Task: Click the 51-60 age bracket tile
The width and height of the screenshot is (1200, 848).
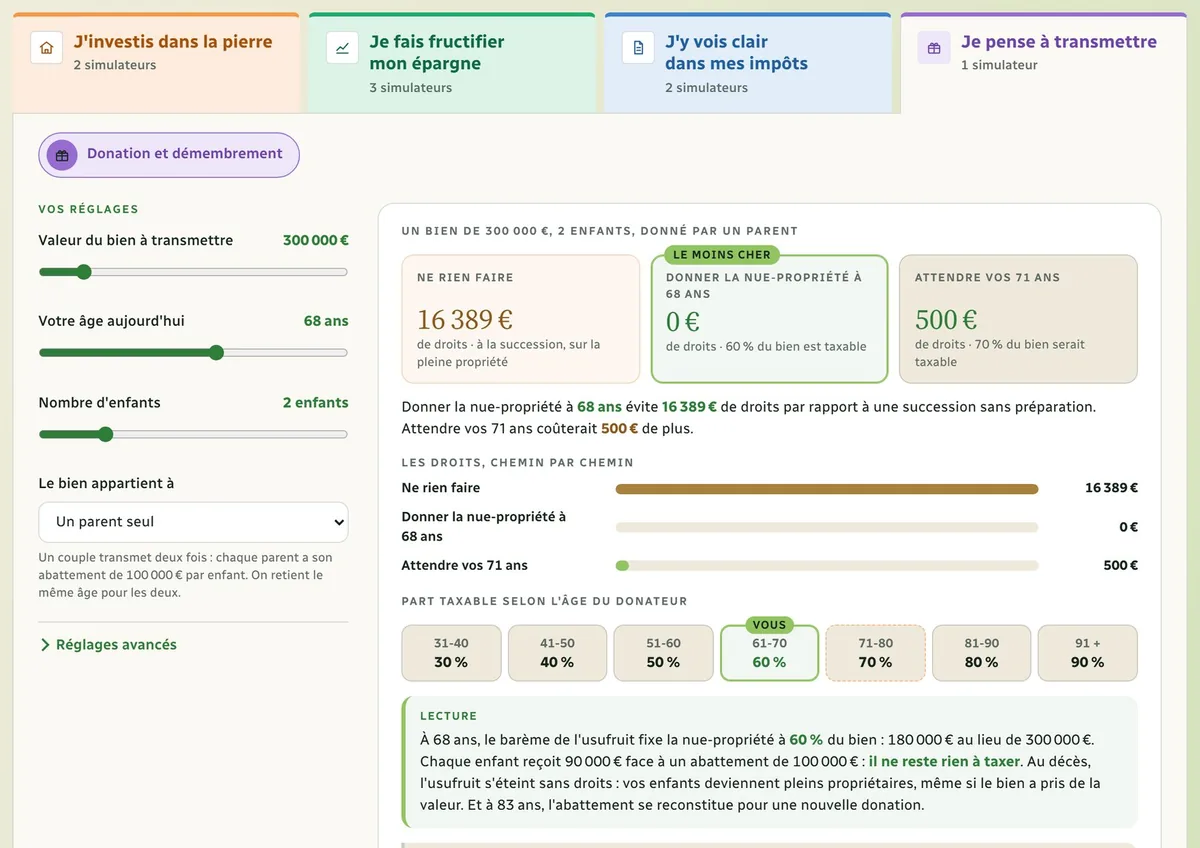Action: 663,653
